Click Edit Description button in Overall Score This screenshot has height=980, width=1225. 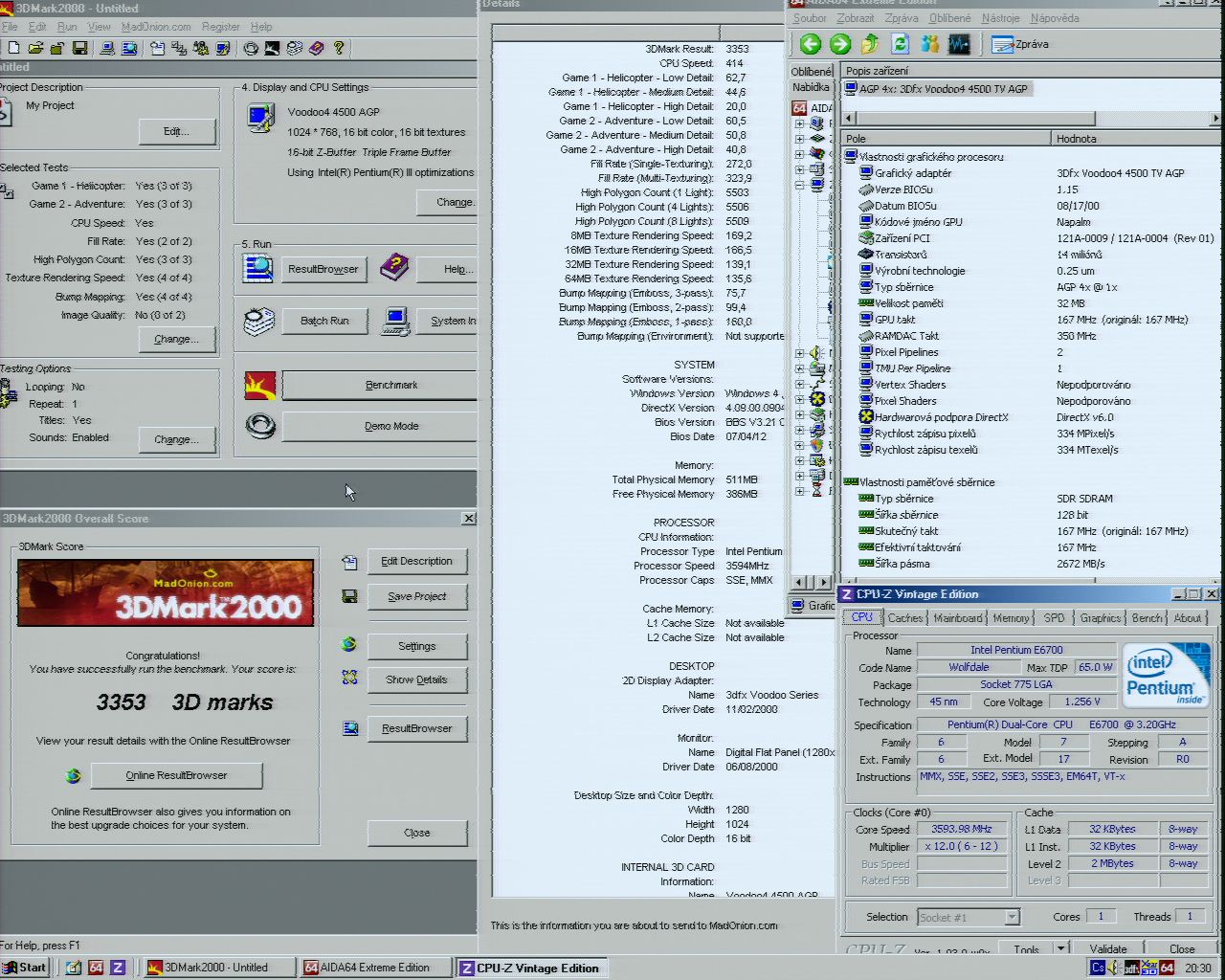(x=417, y=561)
